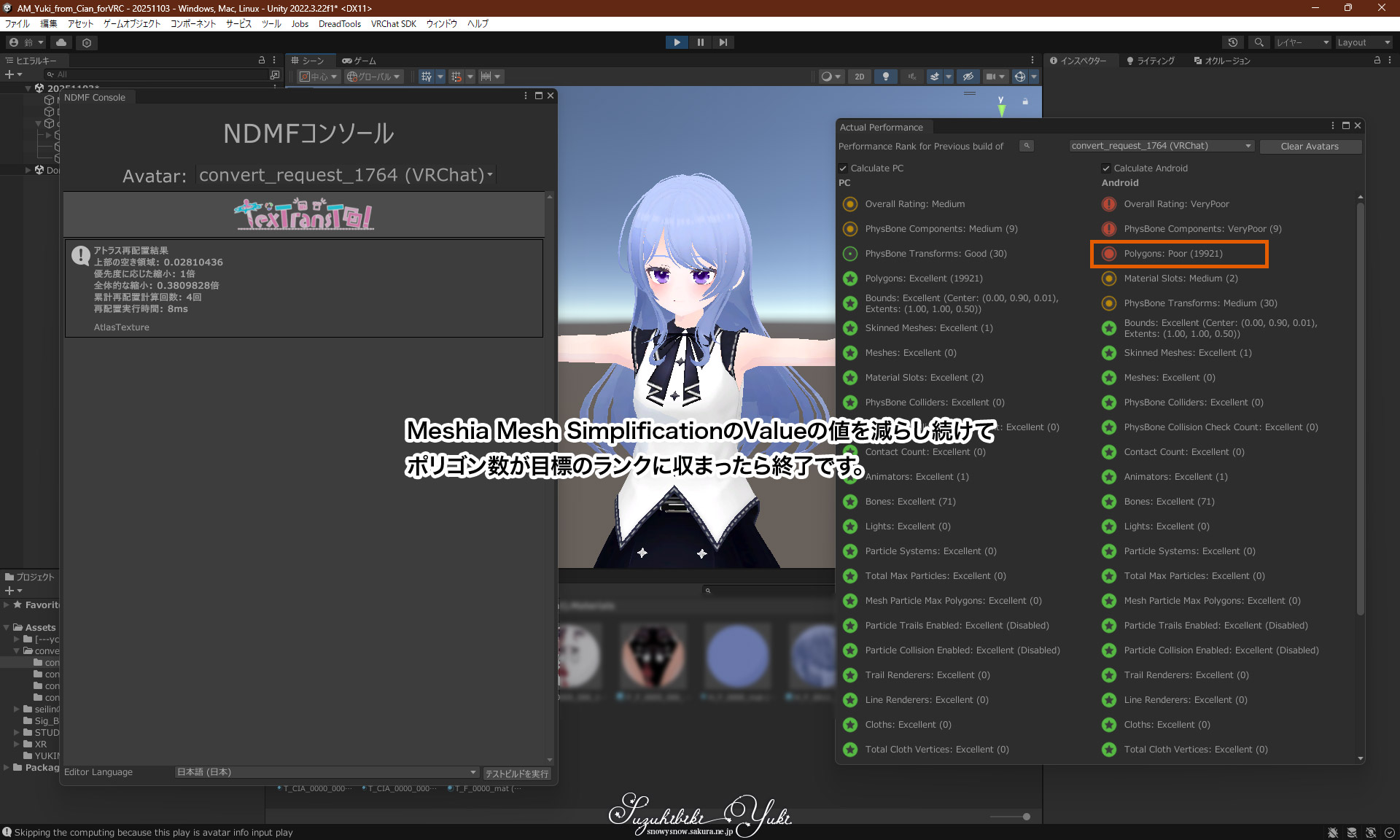This screenshot has height=840, width=1400.
Task: Click the Step frame button
Action: tap(723, 42)
